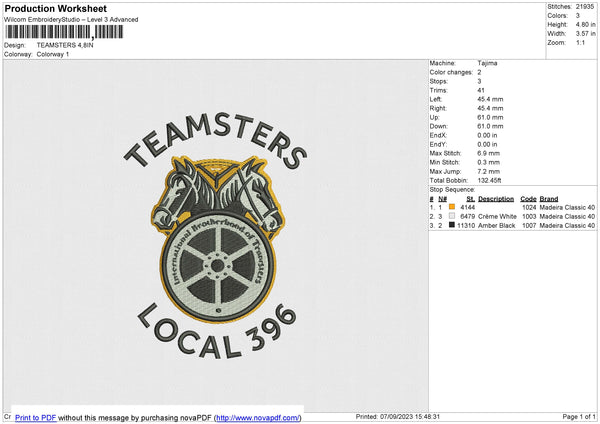Image resolution: width=600 pixels, height=424 pixels.
Task: Click the 'Description' column header
Action: point(496,199)
